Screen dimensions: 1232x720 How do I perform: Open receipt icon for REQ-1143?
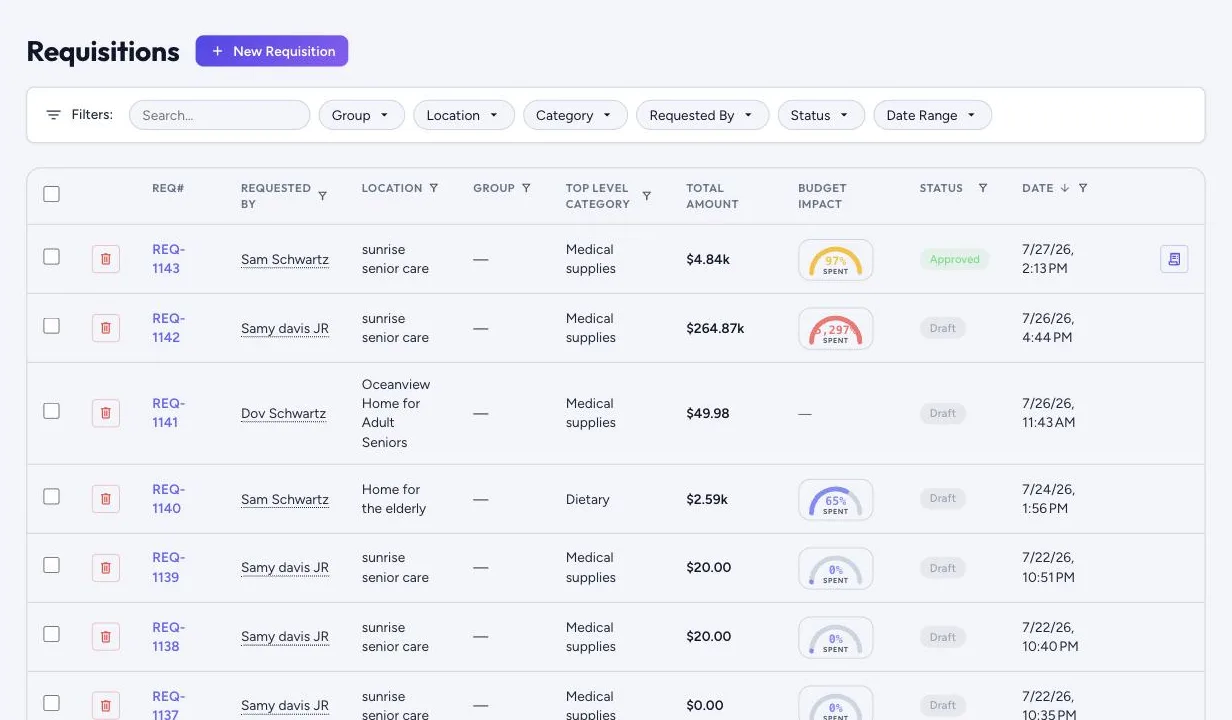click(1174, 259)
